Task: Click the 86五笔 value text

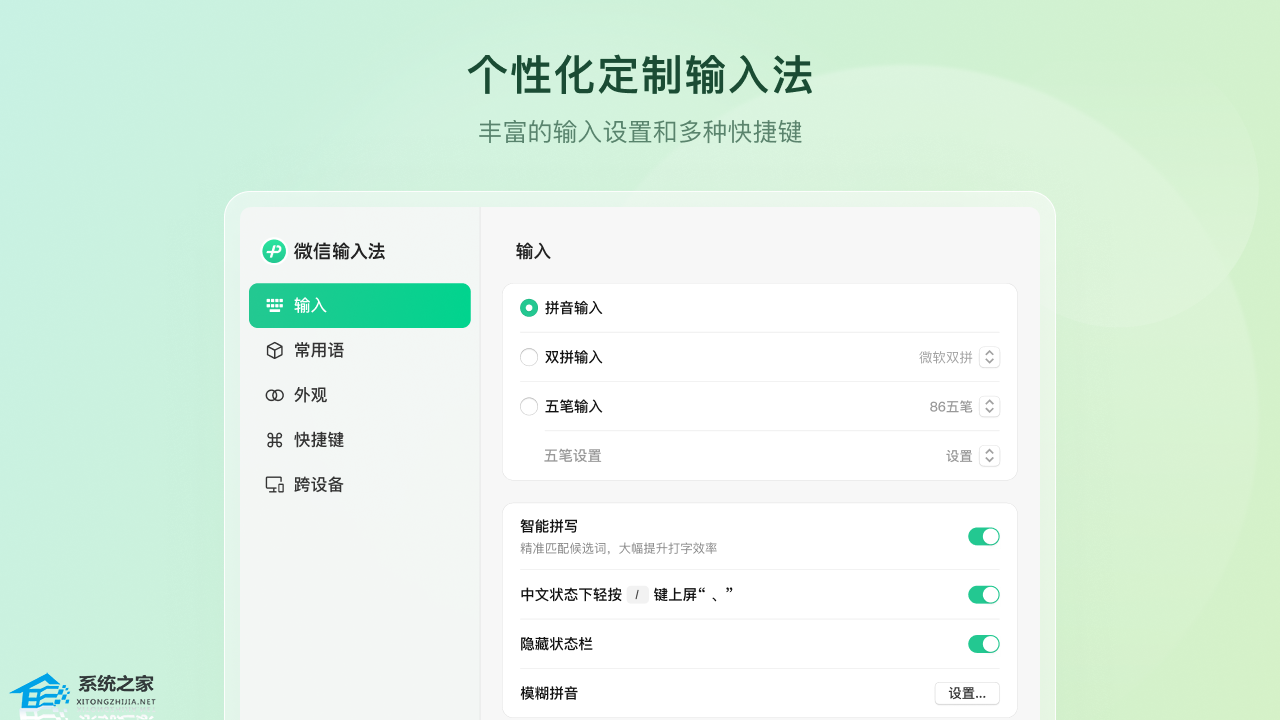Action: [x=951, y=406]
